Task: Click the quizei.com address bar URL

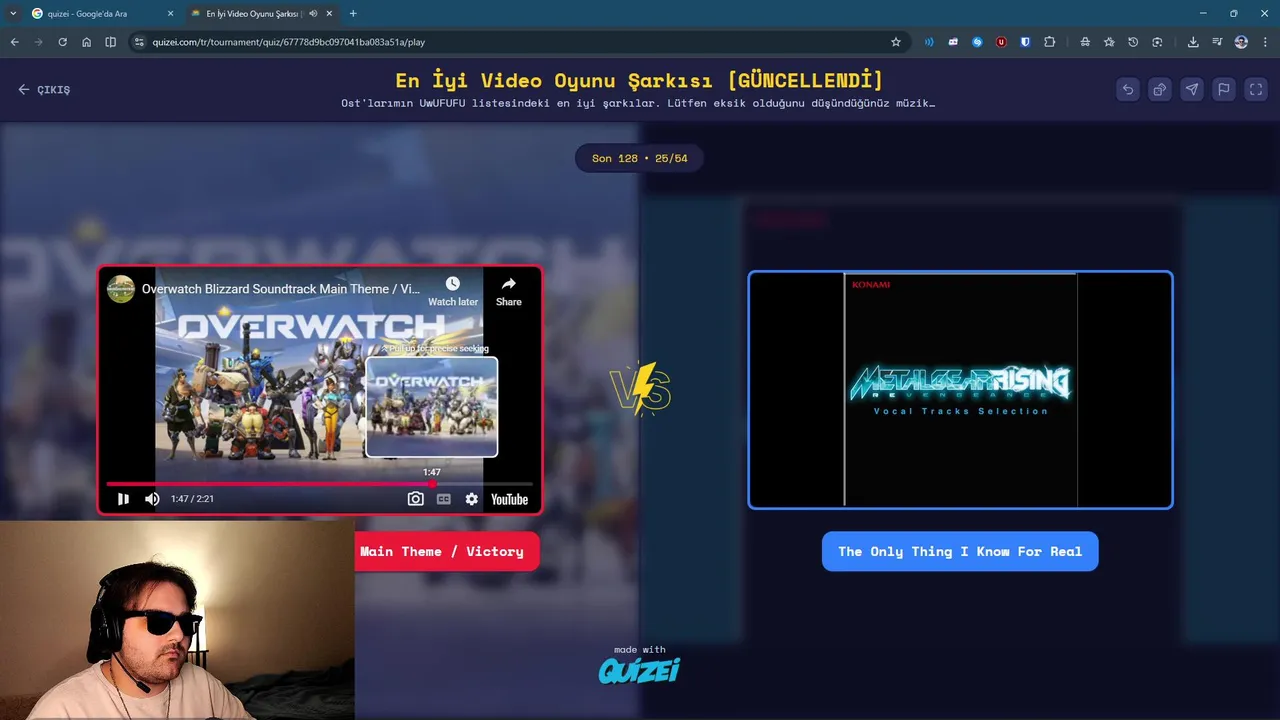Action: coord(289,42)
